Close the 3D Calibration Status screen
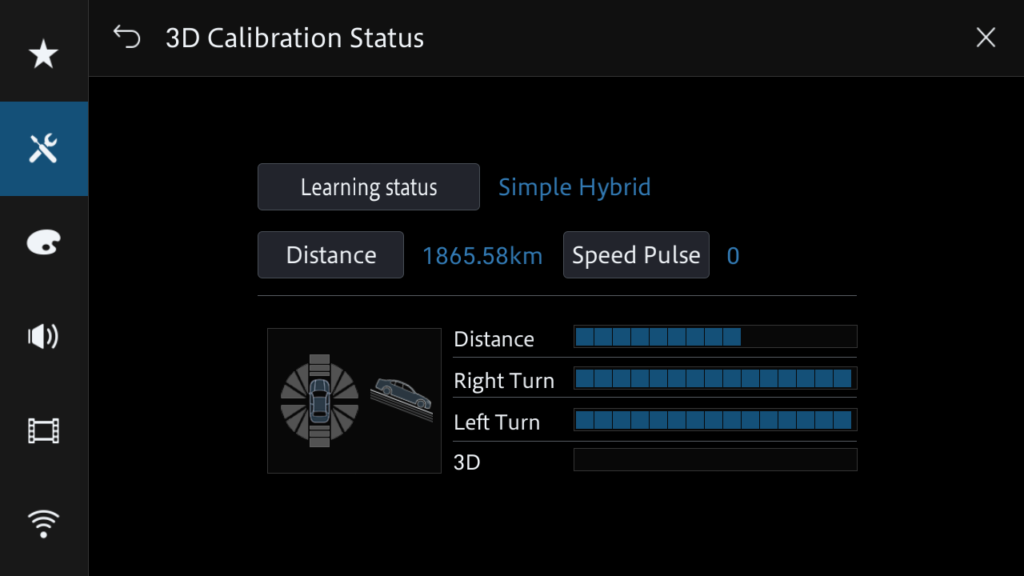The height and width of the screenshot is (576, 1024). click(985, 37)
